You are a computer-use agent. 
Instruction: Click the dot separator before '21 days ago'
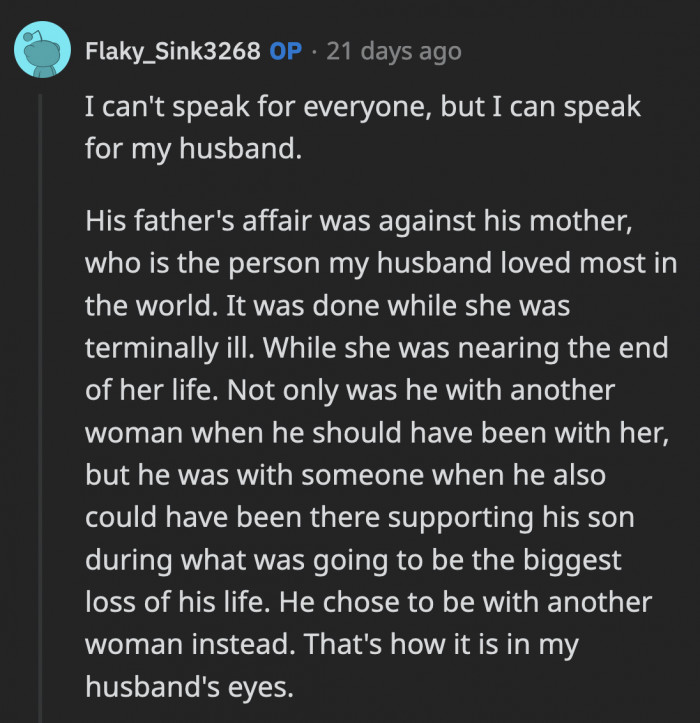(x=314, y=51)
